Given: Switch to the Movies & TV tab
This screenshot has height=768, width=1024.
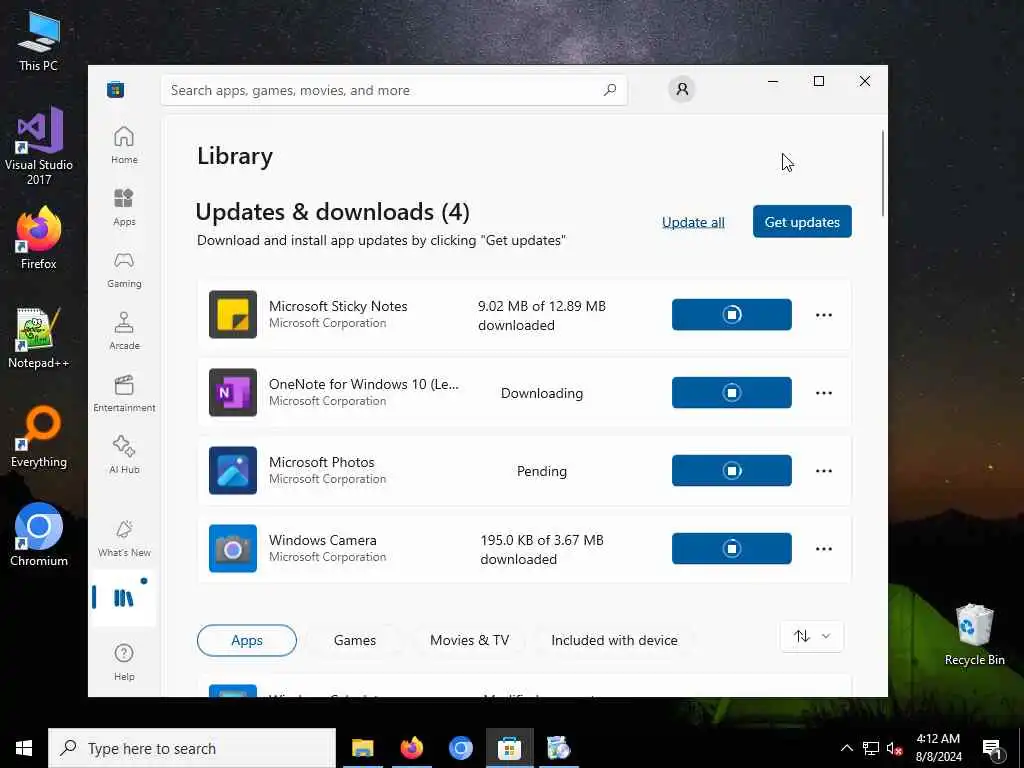Looking at the screenshot, I should (470, 640).
